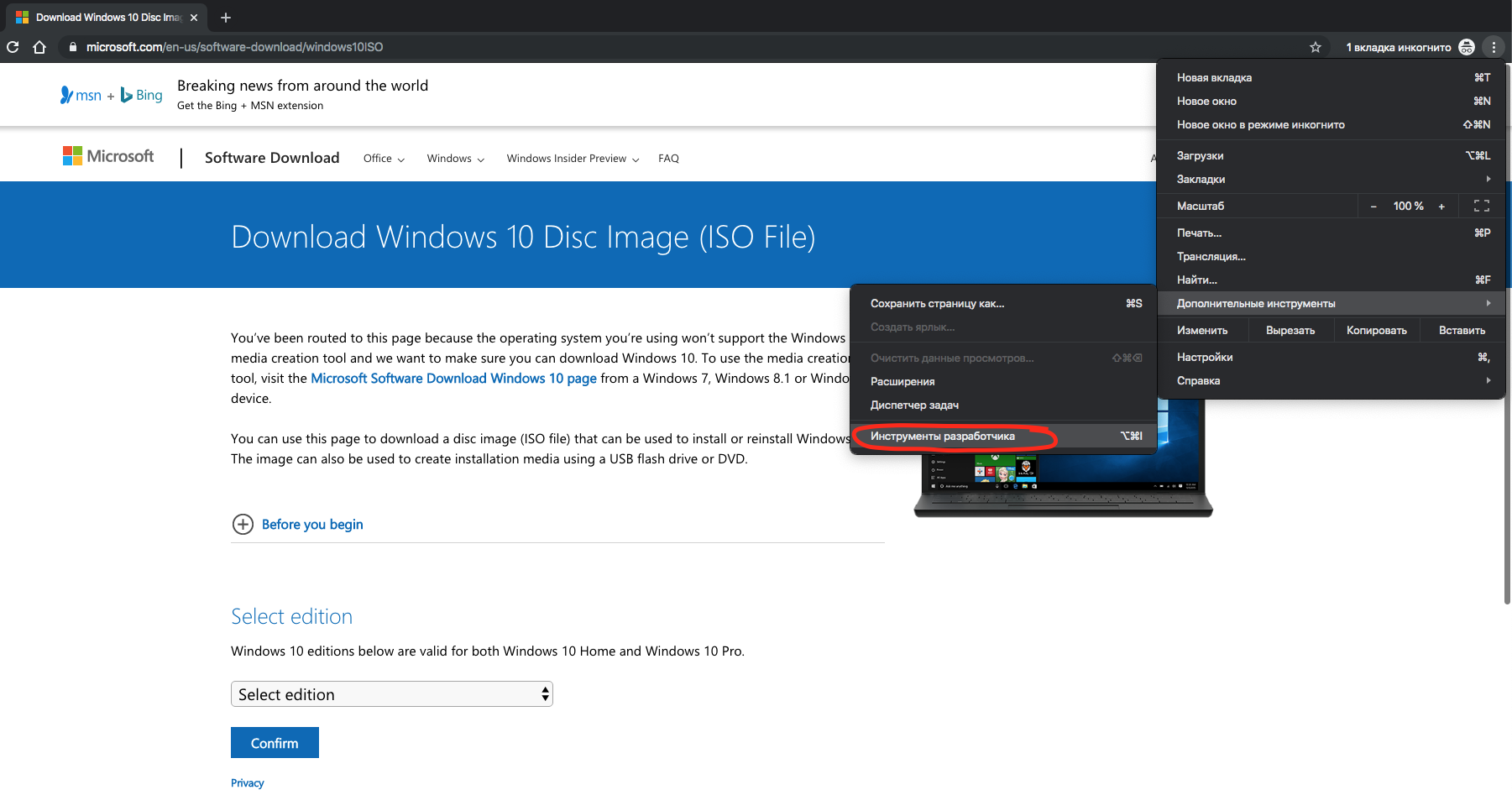Screen dimensions: 1512x795
Task: Open a new tab with plus button
Action: tap(226, 17)
